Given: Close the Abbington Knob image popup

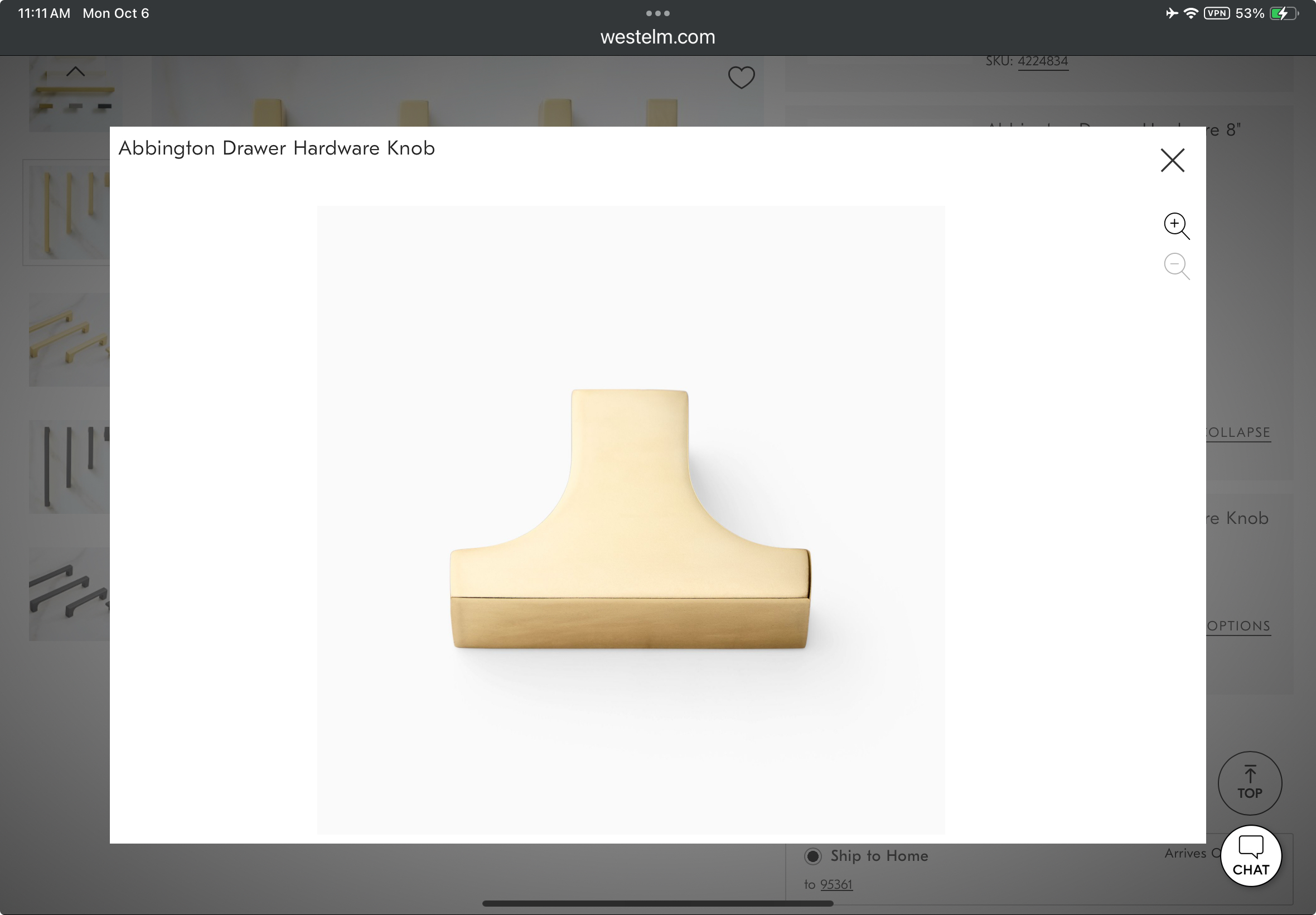Looking at the screenshot, I should pos(1172,161).
